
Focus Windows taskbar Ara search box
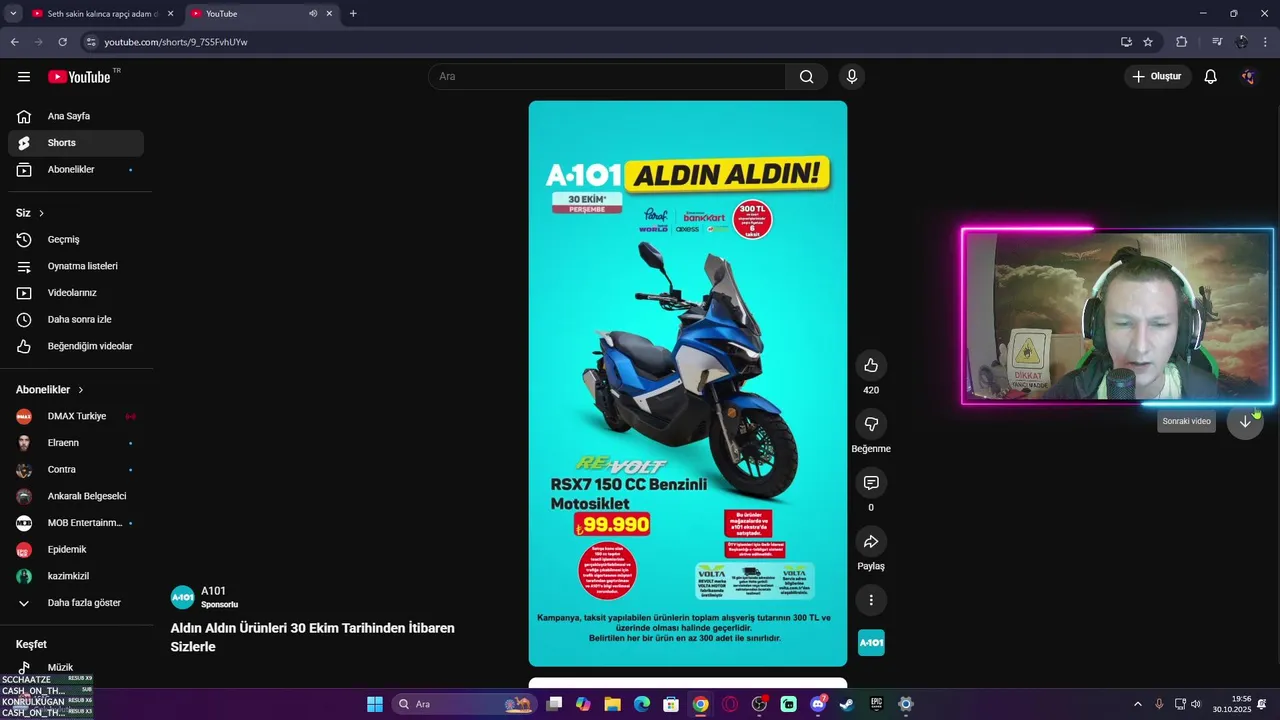point(465,704)
